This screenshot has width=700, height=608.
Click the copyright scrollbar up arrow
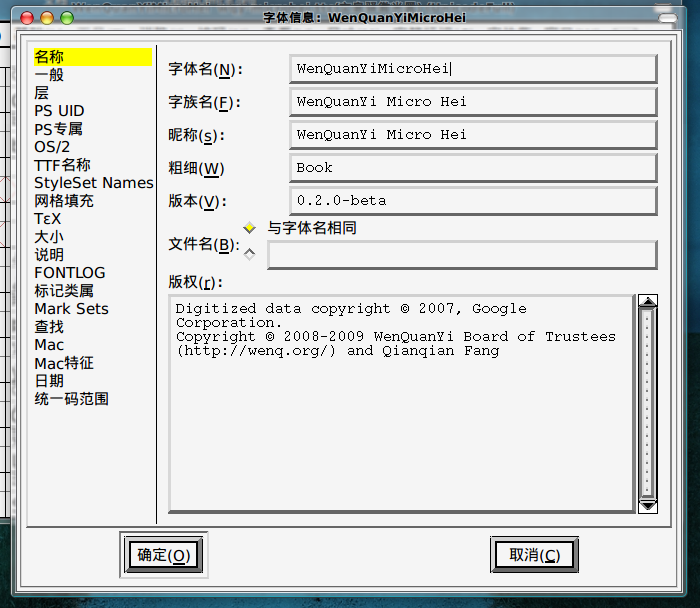(648, 301)
